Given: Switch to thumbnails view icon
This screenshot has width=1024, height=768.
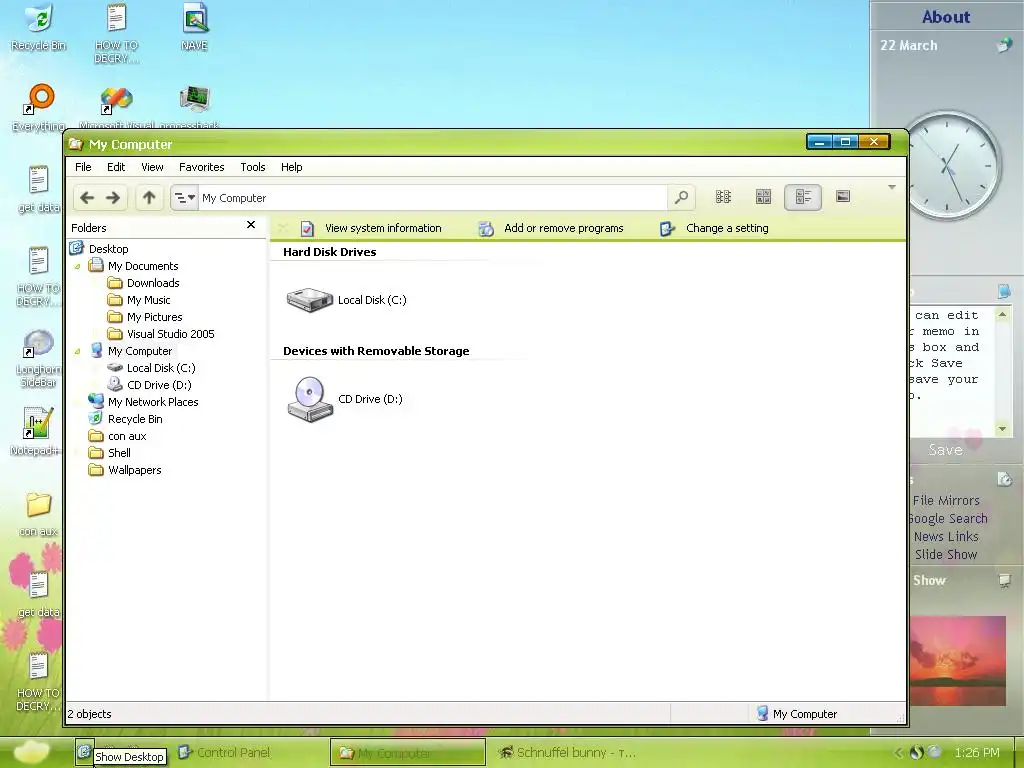Looking at the screenshot, I should tap(723, 197).
